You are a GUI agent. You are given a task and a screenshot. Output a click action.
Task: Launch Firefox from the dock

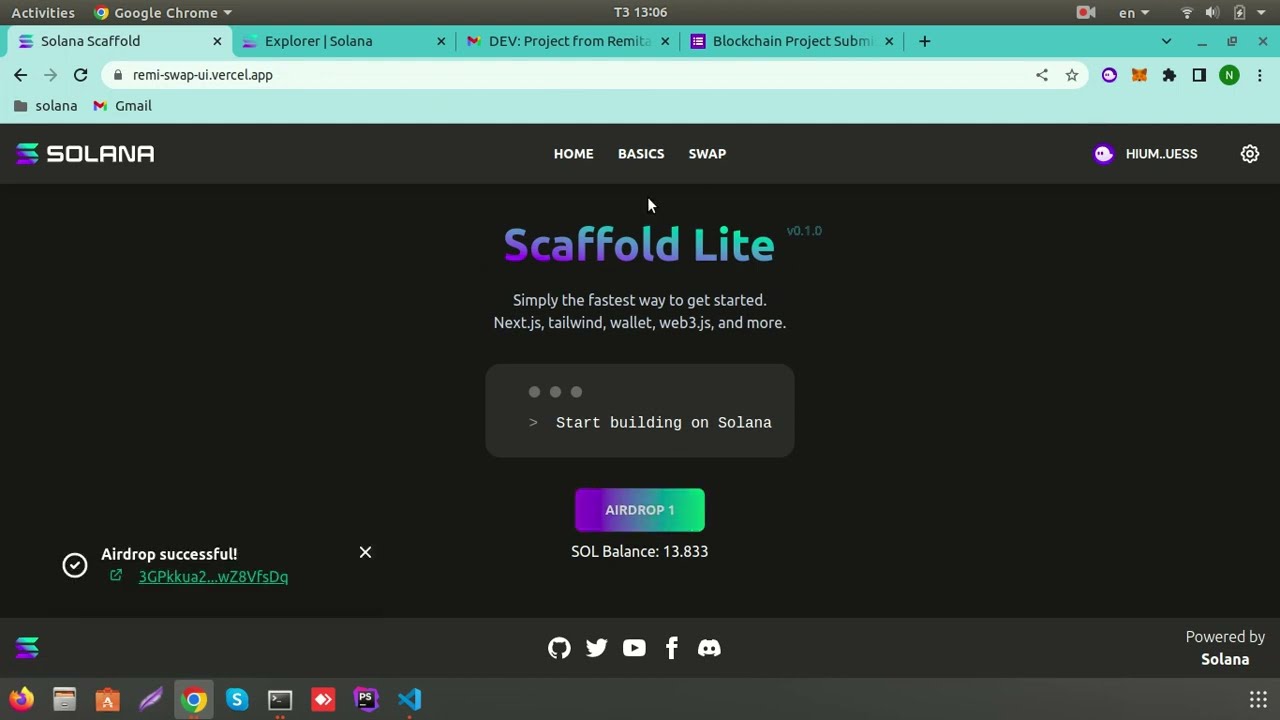pos(21,699)
